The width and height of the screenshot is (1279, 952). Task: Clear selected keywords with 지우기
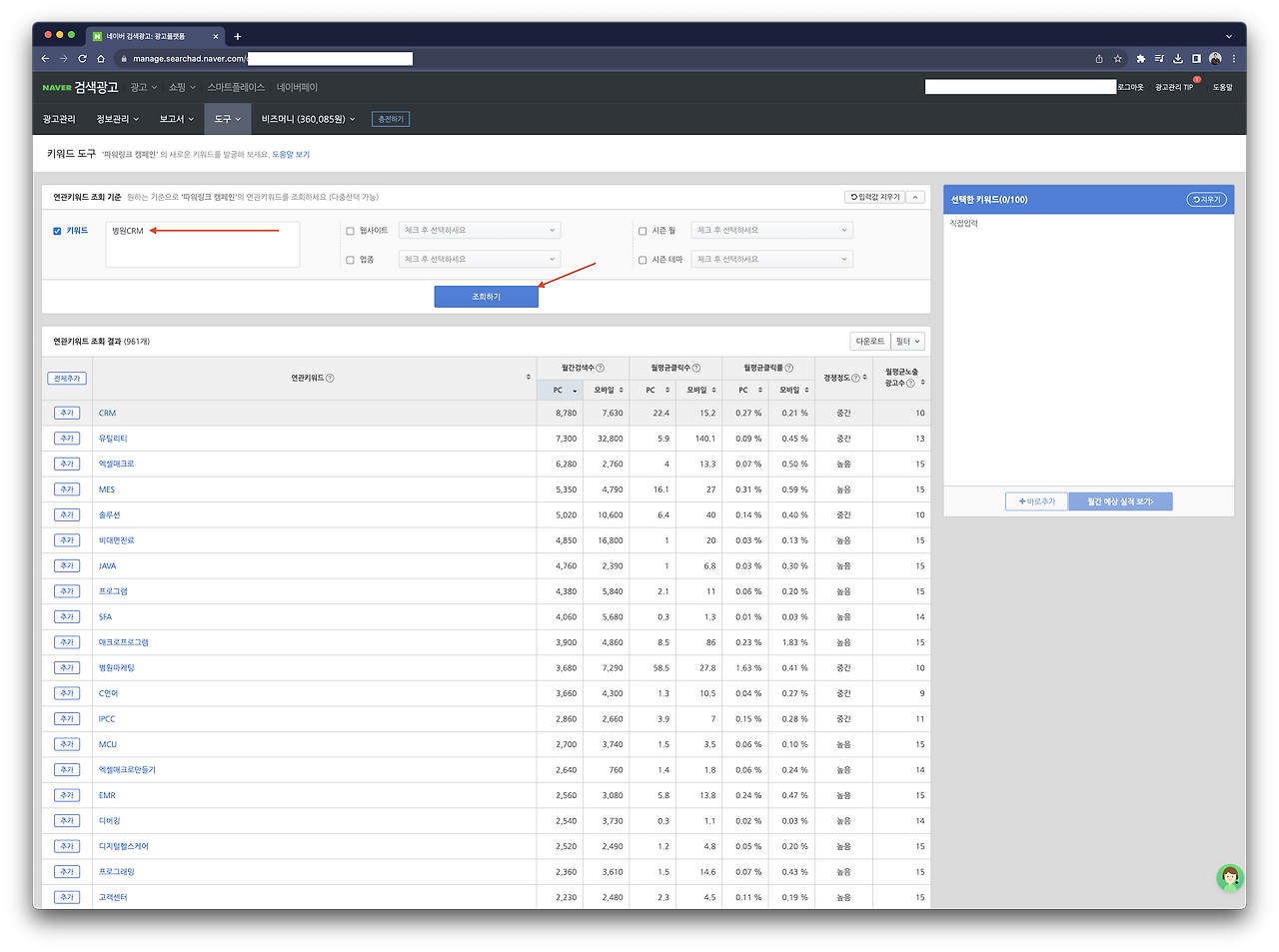[x=1206, y=200]
